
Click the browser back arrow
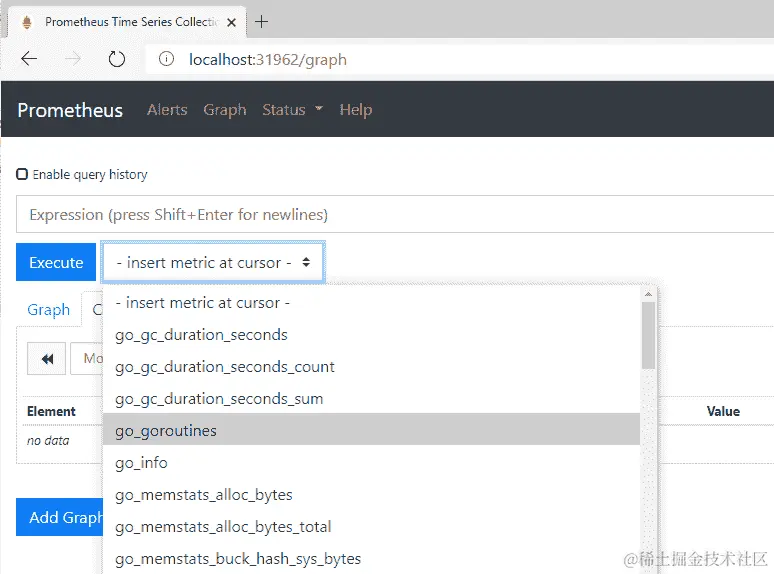(x=29, y=59)
